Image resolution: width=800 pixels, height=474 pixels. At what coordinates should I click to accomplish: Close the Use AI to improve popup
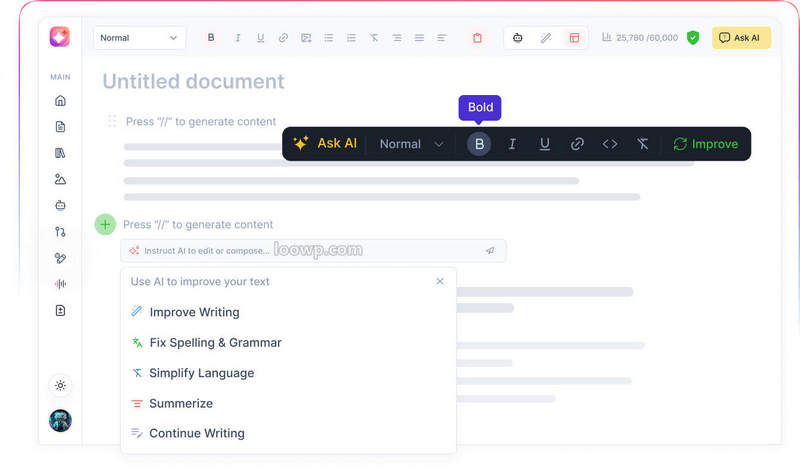[440, 281]
